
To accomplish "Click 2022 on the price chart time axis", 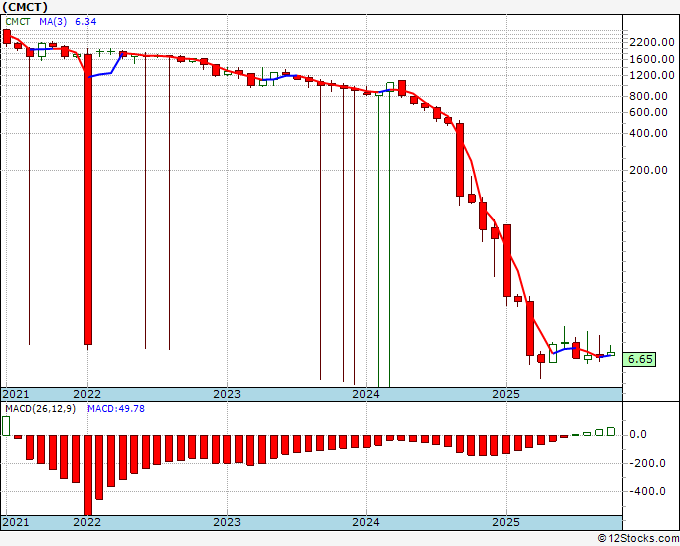I will coord(87,394).
